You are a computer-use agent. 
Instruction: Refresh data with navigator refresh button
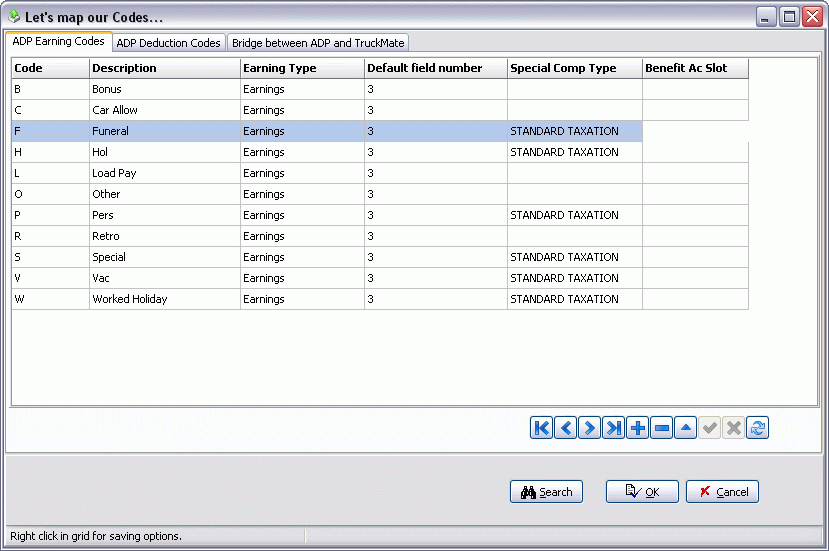tap(758, 428)
